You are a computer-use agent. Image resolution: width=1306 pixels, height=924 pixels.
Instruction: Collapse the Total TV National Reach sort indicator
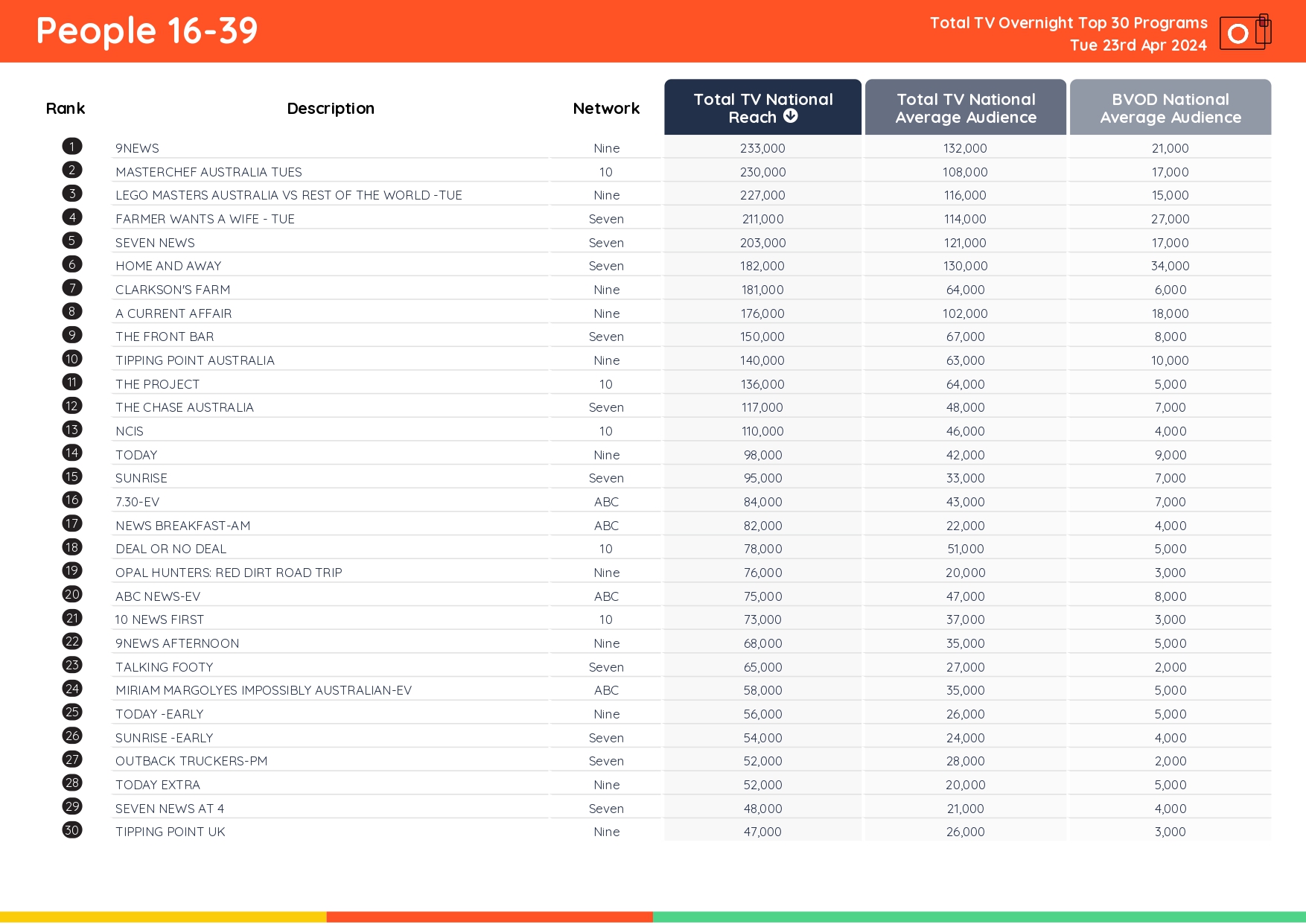tap(791, 116)
